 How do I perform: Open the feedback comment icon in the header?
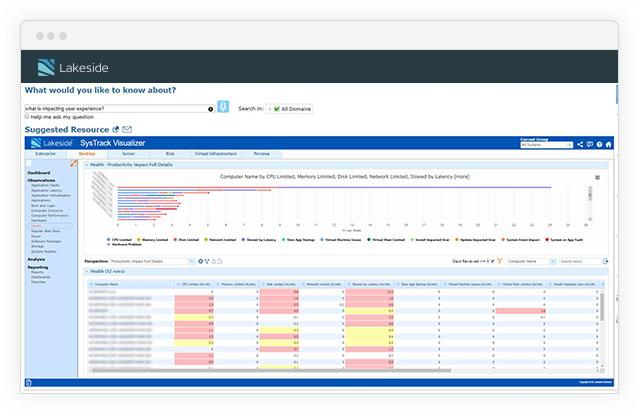590,144
